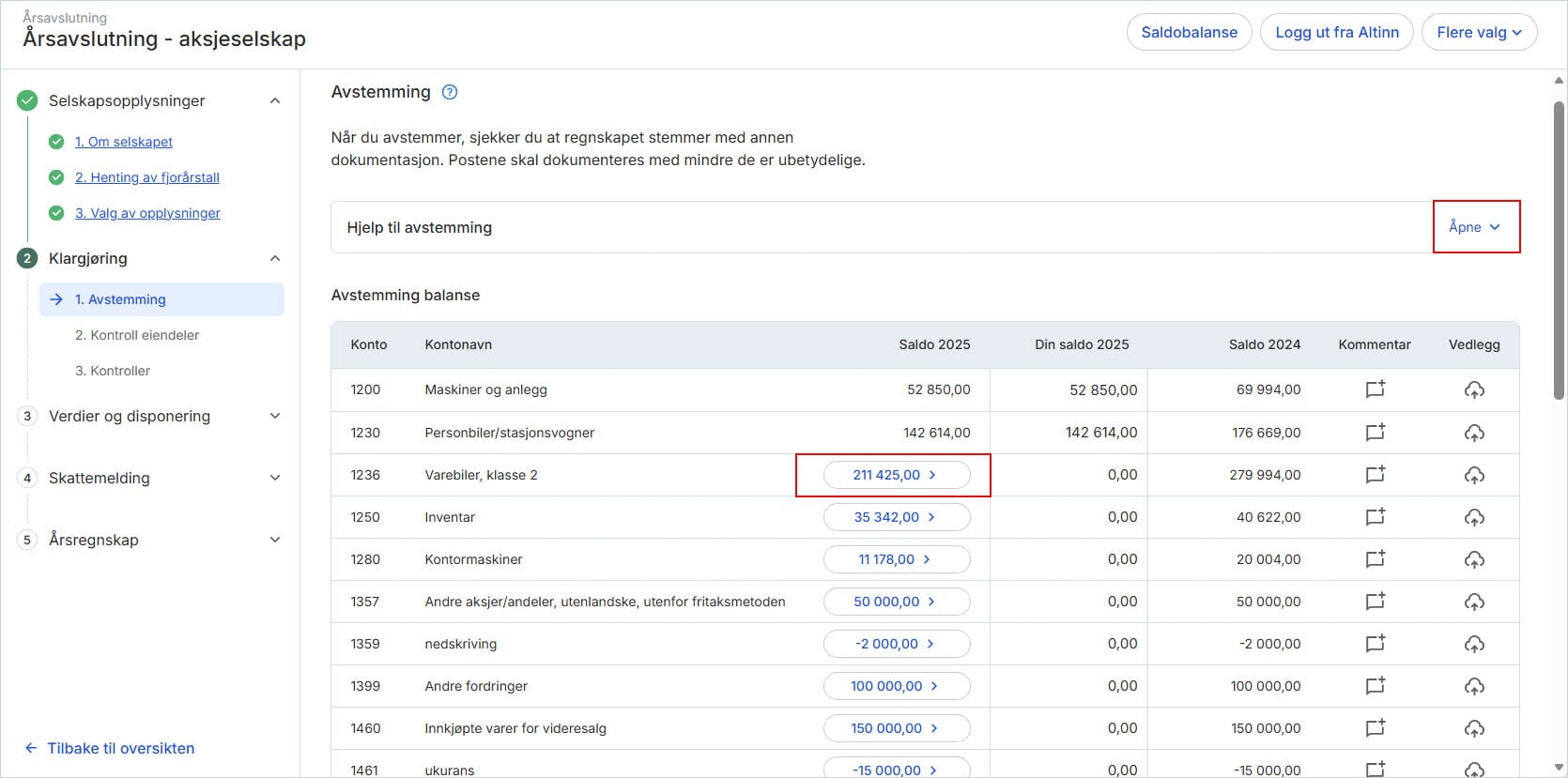
Task: Click the Saldobalanse button
Action: [1189, 32]
